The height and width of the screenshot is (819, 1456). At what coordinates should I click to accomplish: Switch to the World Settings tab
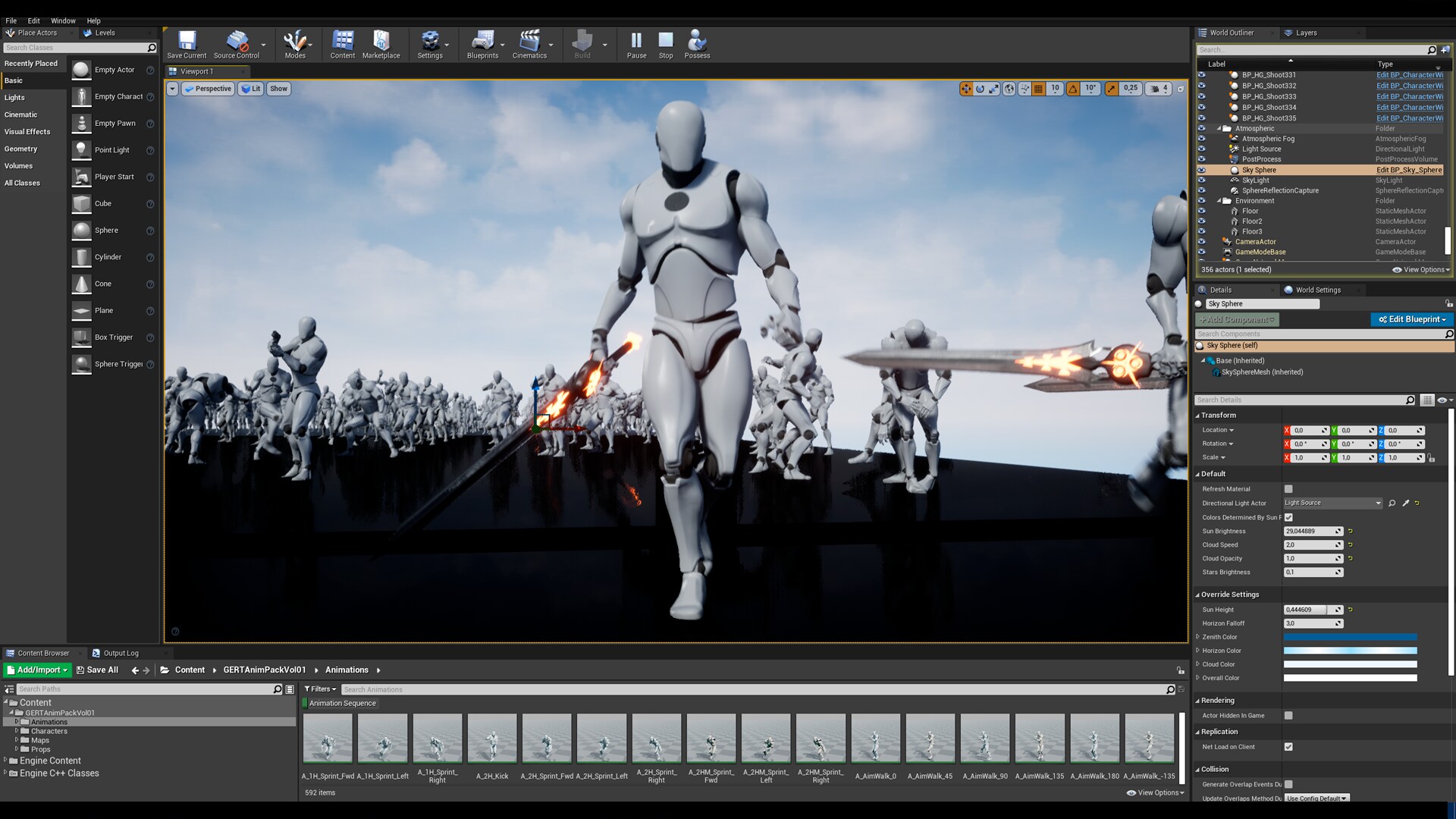[1317, 290]
